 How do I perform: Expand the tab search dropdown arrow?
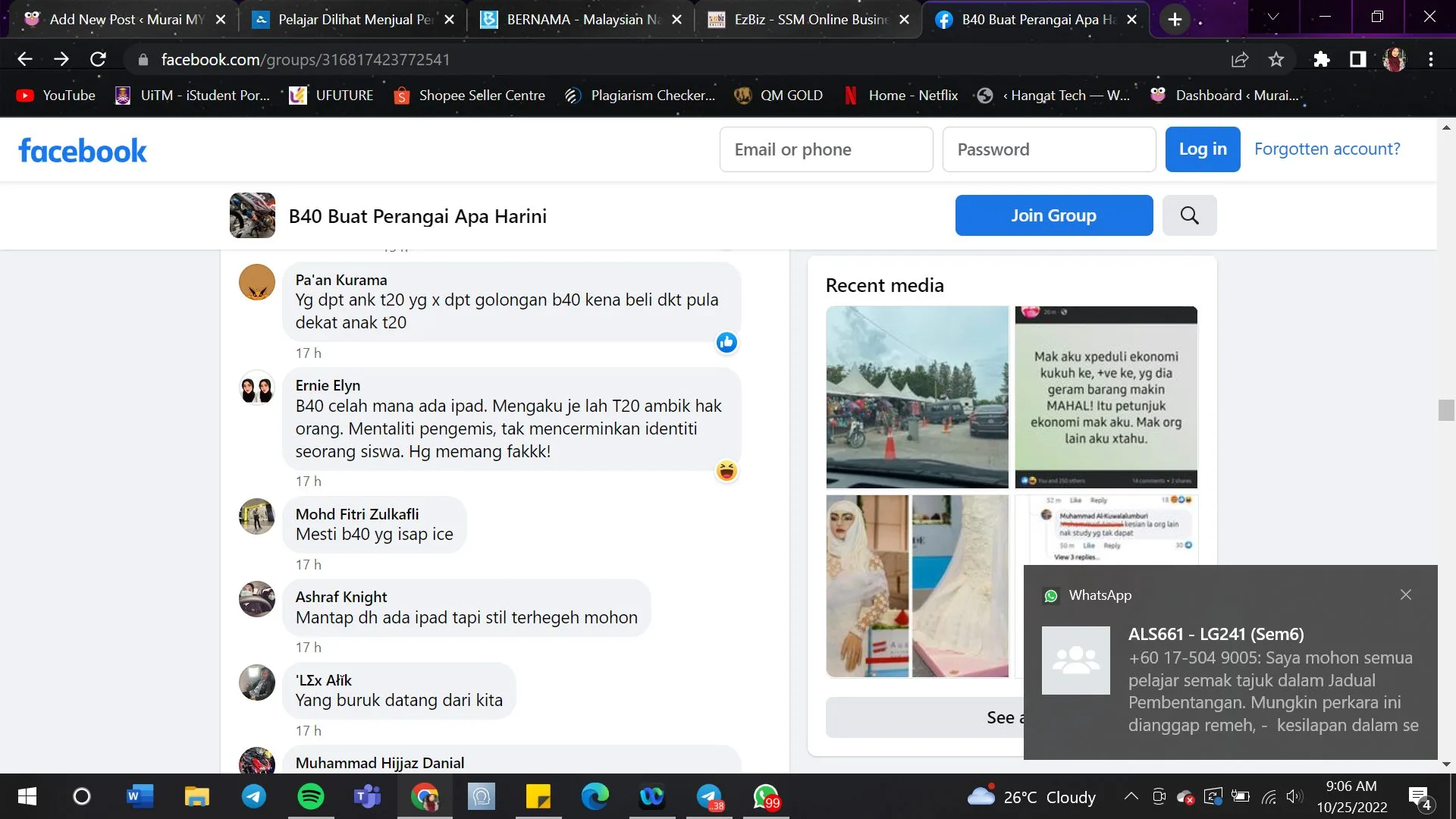coord(1272,17)
